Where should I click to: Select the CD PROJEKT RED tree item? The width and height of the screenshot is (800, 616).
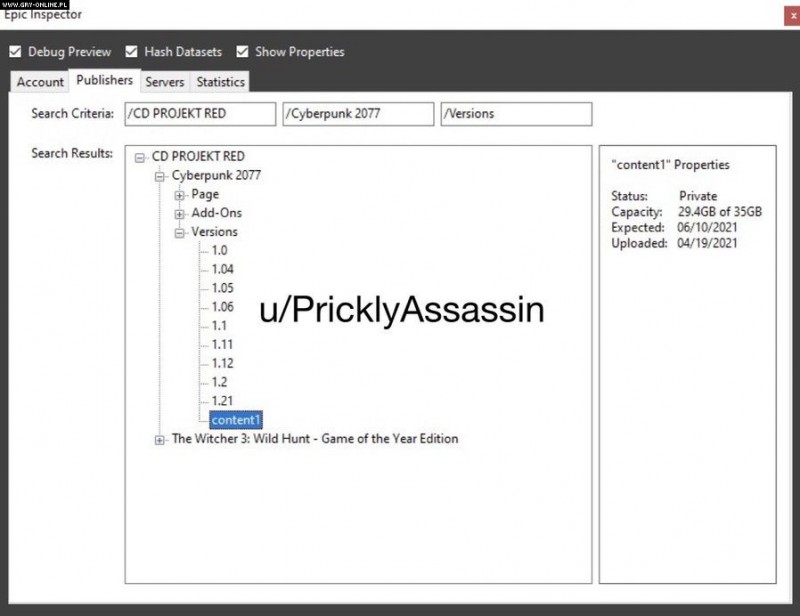click(x=198, y=156)
